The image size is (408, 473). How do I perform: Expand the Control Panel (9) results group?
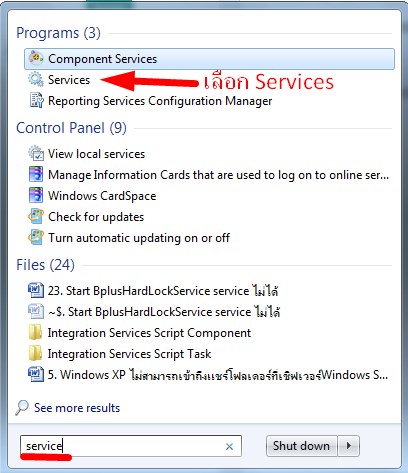click(71, 128)
